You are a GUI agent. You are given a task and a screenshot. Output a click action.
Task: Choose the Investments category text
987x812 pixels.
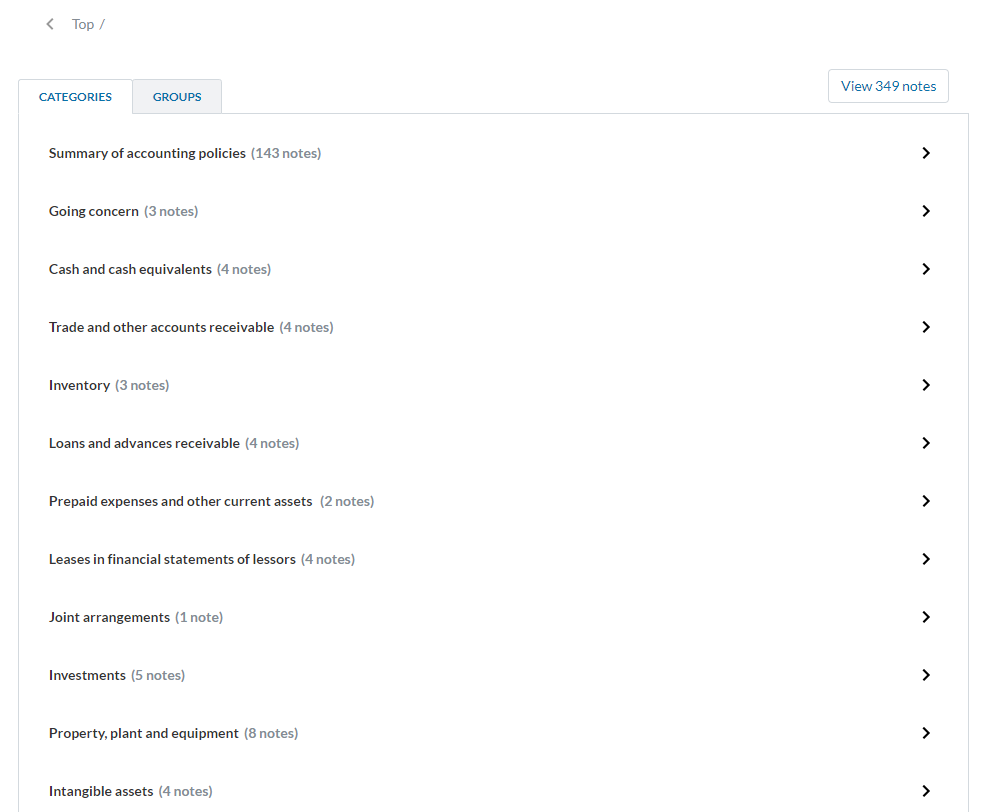(x=87, y=675)
